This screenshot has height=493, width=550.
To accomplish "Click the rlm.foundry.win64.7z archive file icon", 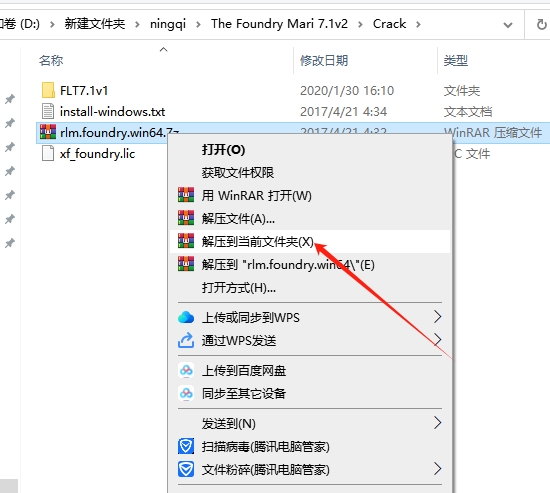I will [48, 132].
